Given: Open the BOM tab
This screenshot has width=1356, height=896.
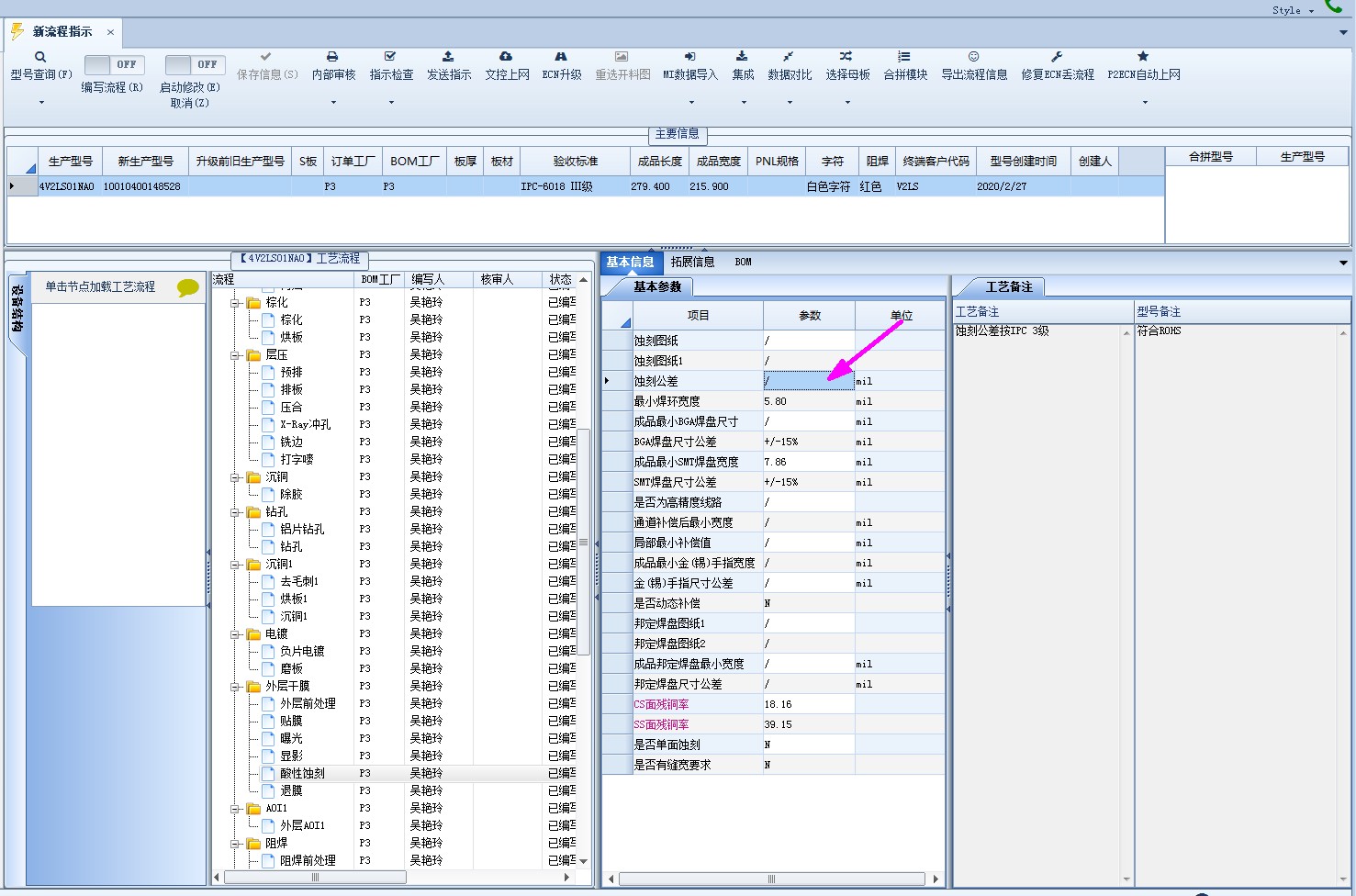Looking at the screenshot, I should click(743, 263).
